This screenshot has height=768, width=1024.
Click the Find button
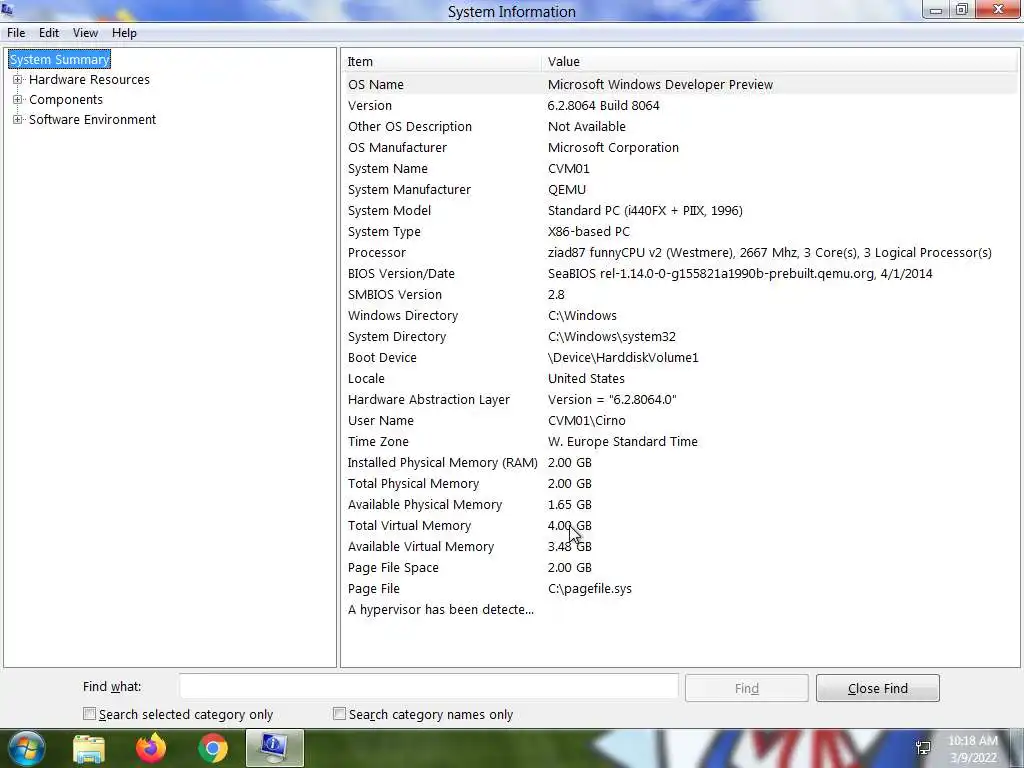[x=746, y=688]
